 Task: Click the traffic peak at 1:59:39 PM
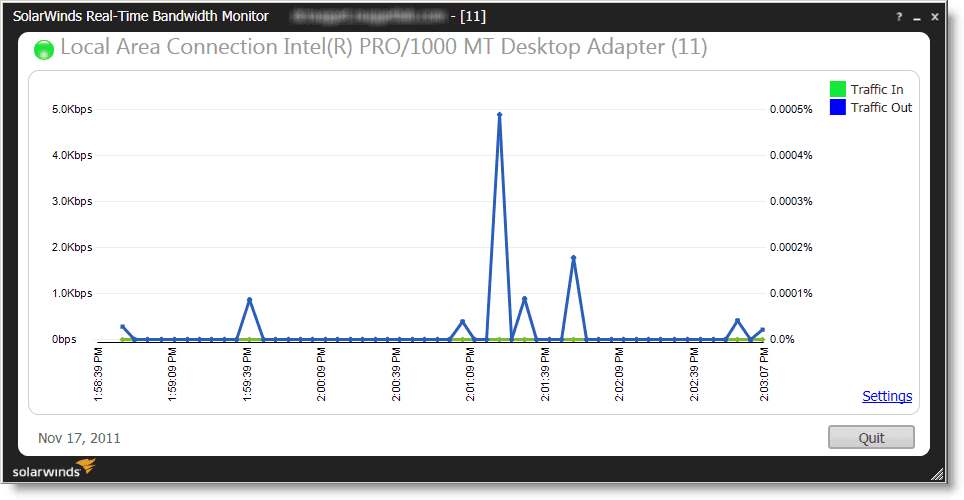point(249,300)
